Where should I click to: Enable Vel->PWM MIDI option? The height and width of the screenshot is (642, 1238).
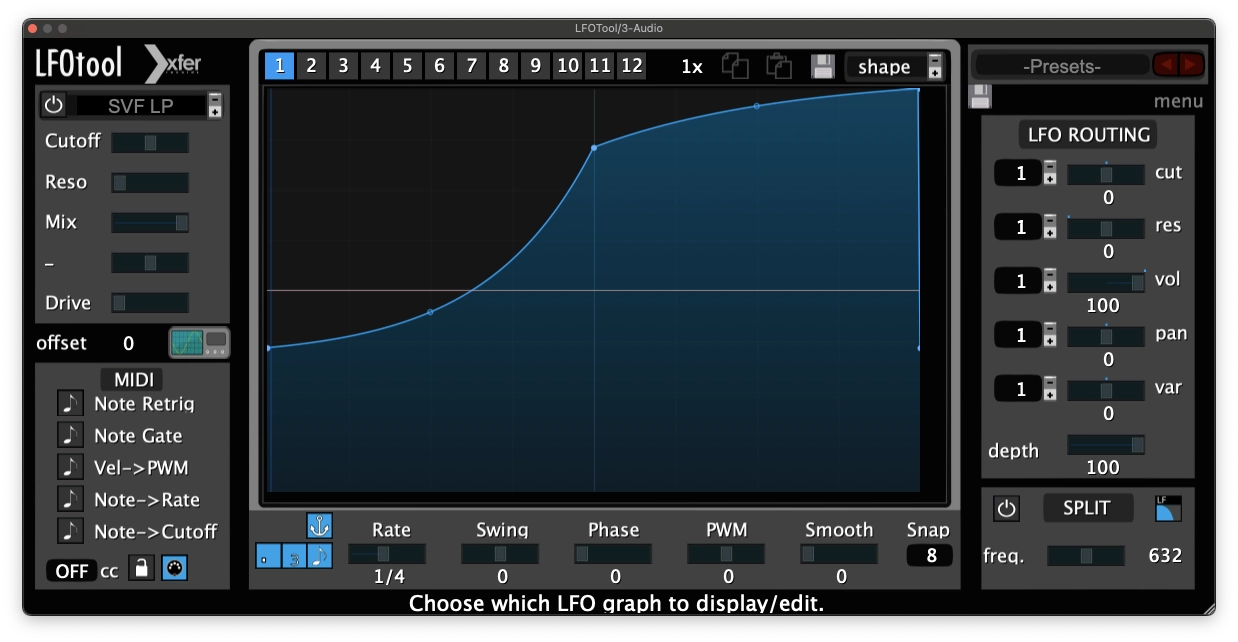click(70, 467)
